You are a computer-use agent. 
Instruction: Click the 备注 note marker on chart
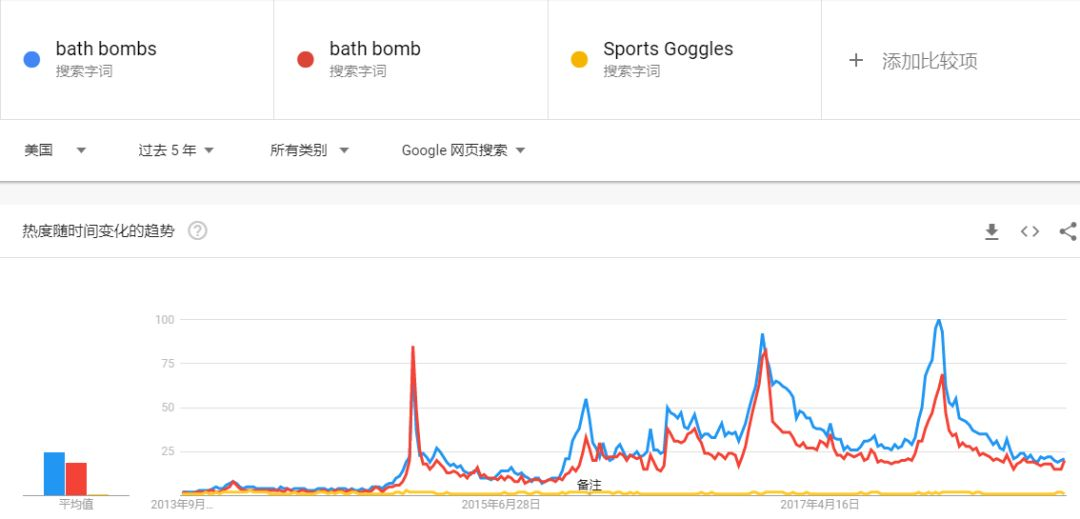(x=589, y=485)
